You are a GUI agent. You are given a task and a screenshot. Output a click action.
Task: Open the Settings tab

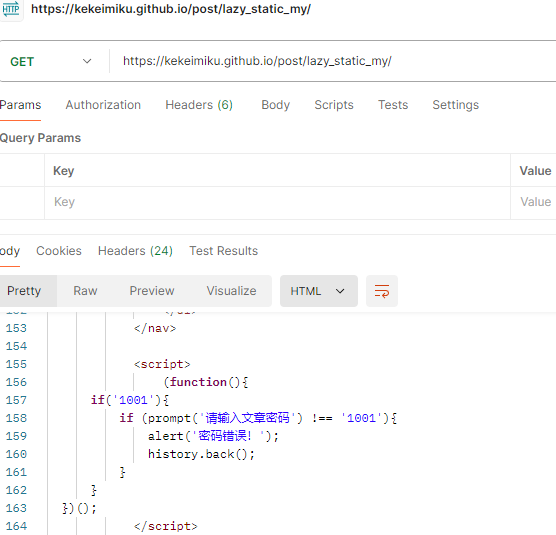(456, 105)
